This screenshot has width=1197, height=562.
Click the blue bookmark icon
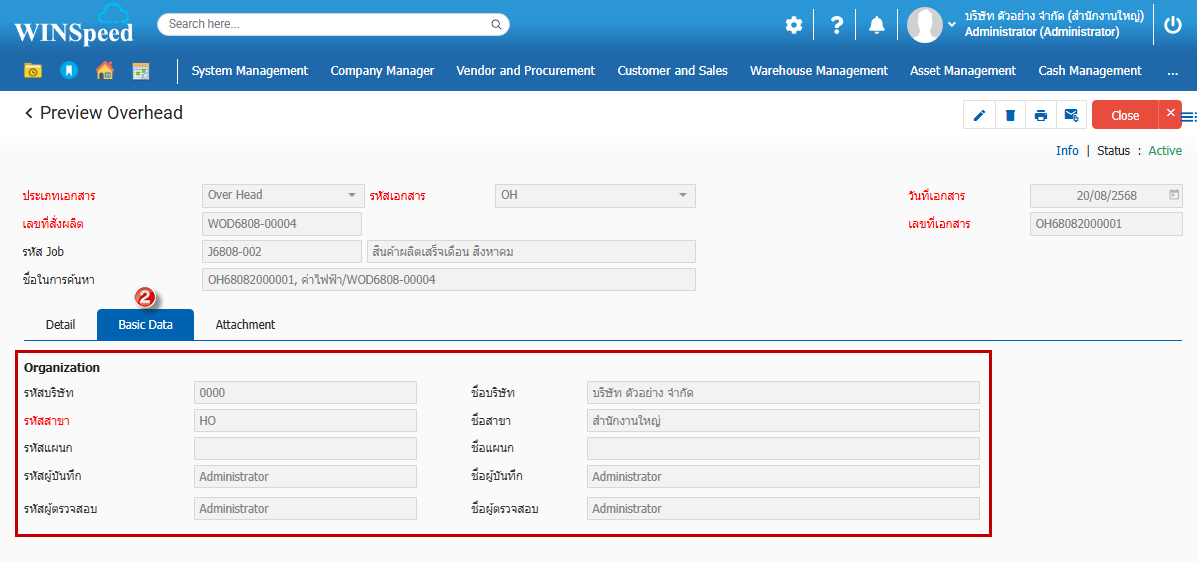[x=68, y=71]
